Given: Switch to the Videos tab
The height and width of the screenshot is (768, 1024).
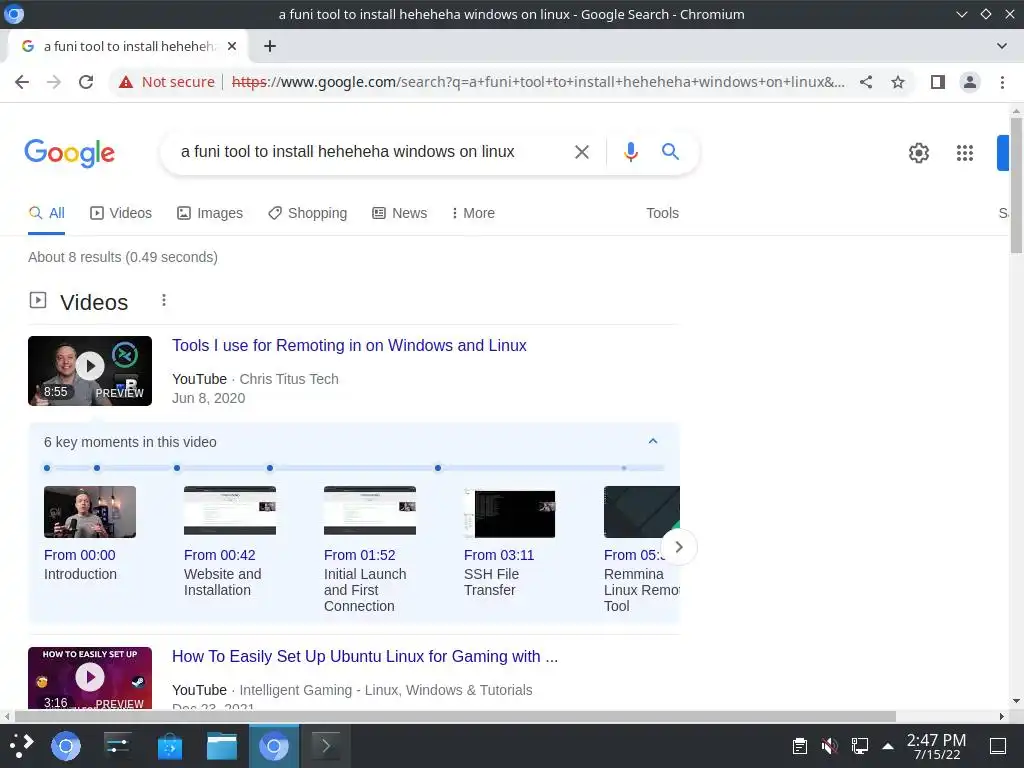Looking at the screenshot, I should (121, 213).
